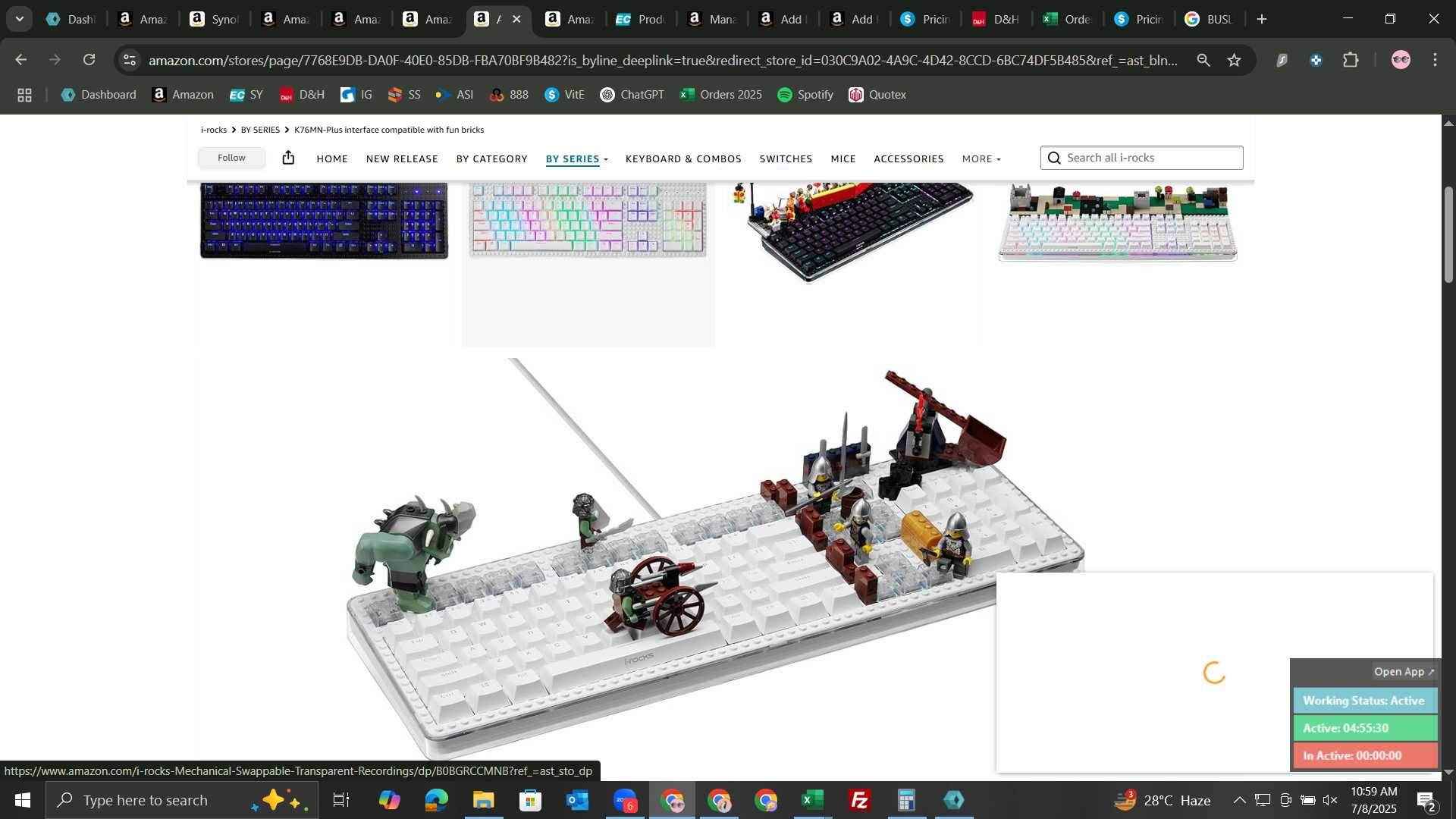The width and height of the screenshot is (1456, 819).
Task: Click the Follow button
Action: [231, 158]
